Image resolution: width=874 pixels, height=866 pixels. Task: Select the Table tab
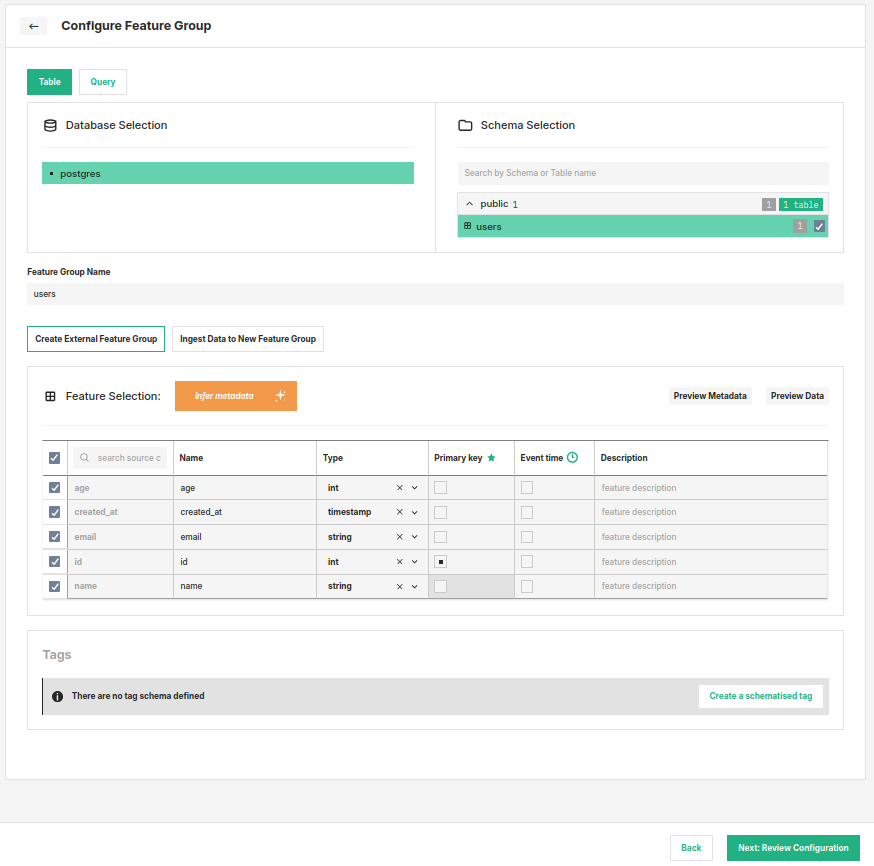pyautogui.click(x=49, y=81)
